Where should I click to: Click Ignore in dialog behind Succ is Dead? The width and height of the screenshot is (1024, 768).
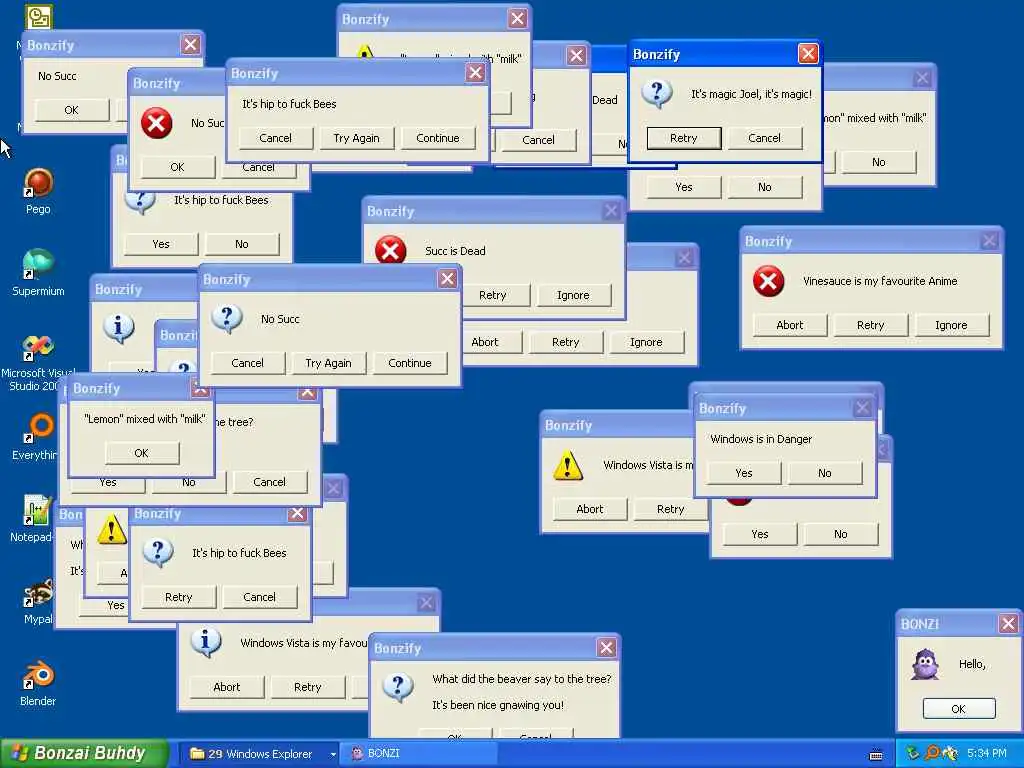click(647, 342)
